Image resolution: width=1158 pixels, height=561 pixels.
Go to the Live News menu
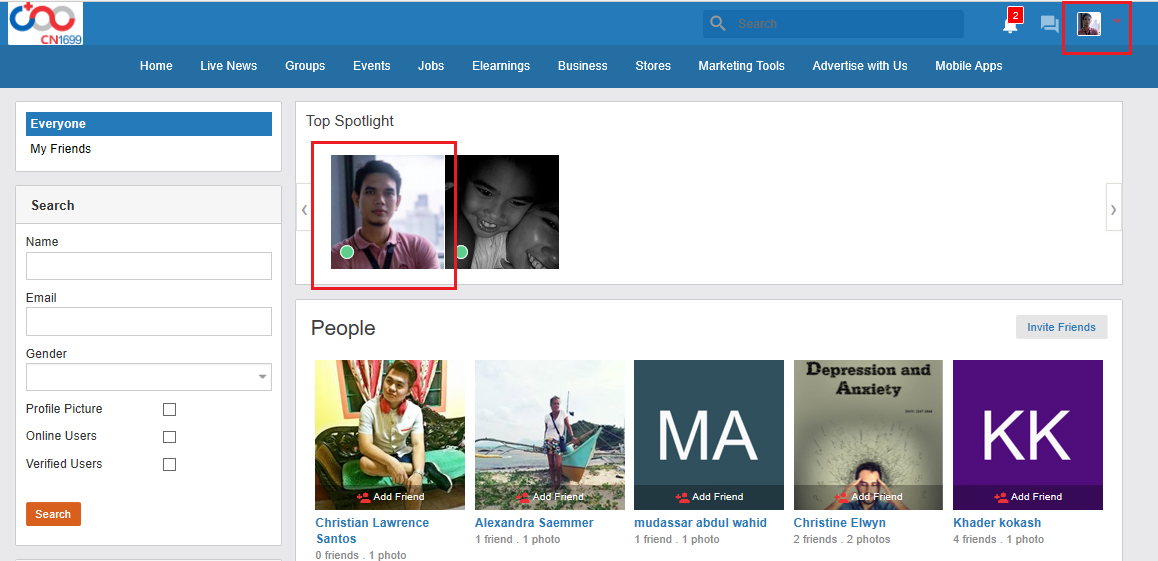tap(228, 66)
